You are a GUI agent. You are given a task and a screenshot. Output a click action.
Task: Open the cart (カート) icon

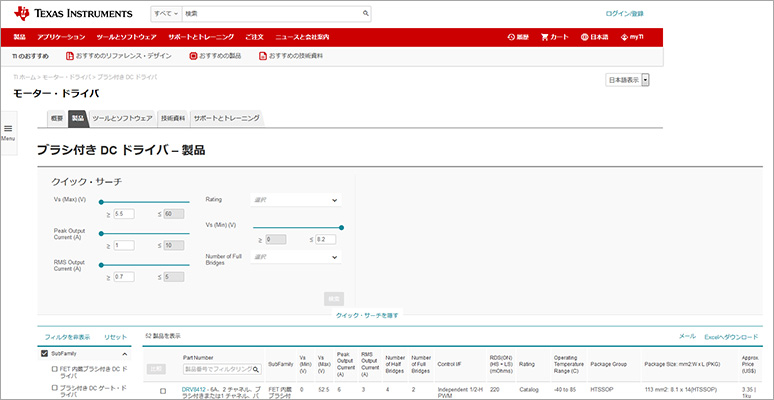coord(544,37)
